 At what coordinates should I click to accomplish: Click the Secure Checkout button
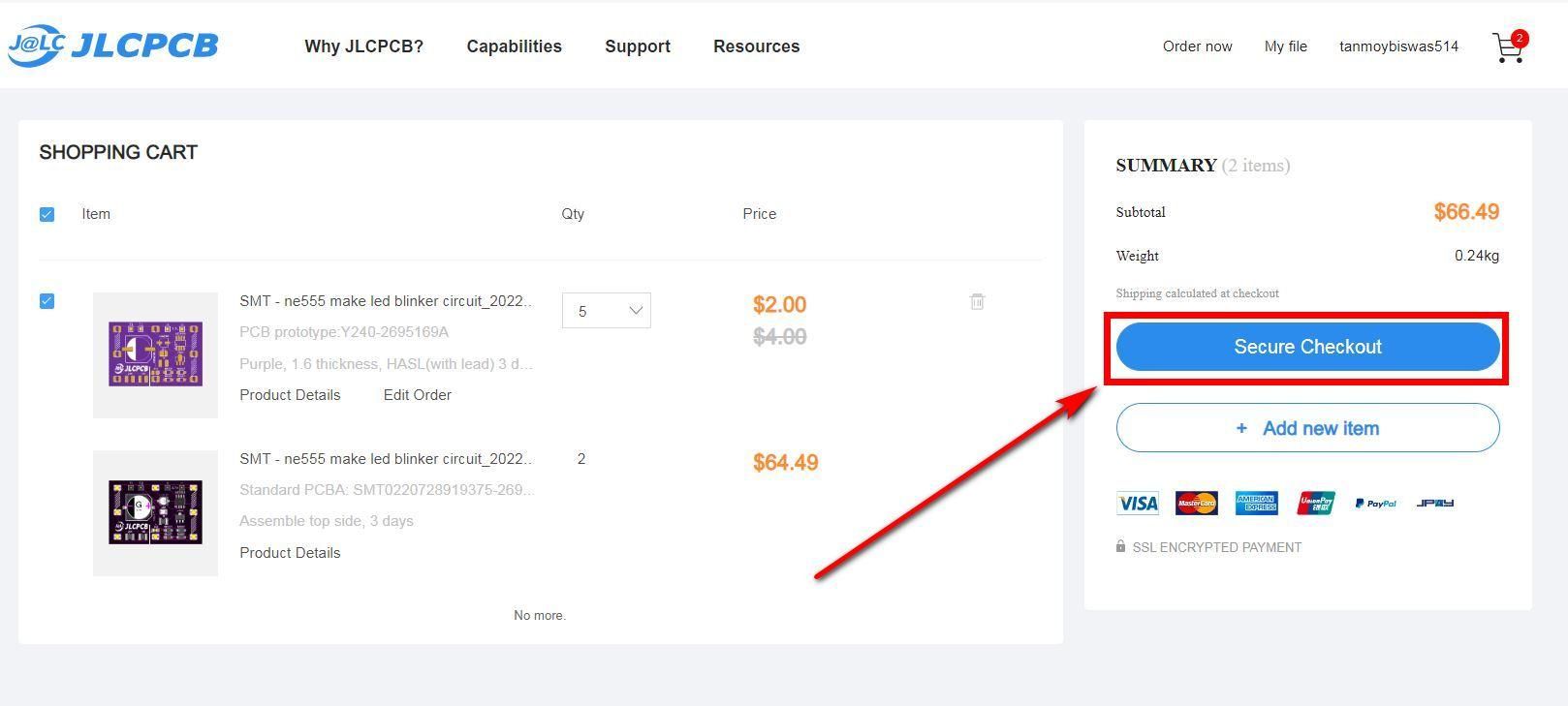tap(1307, 347)
